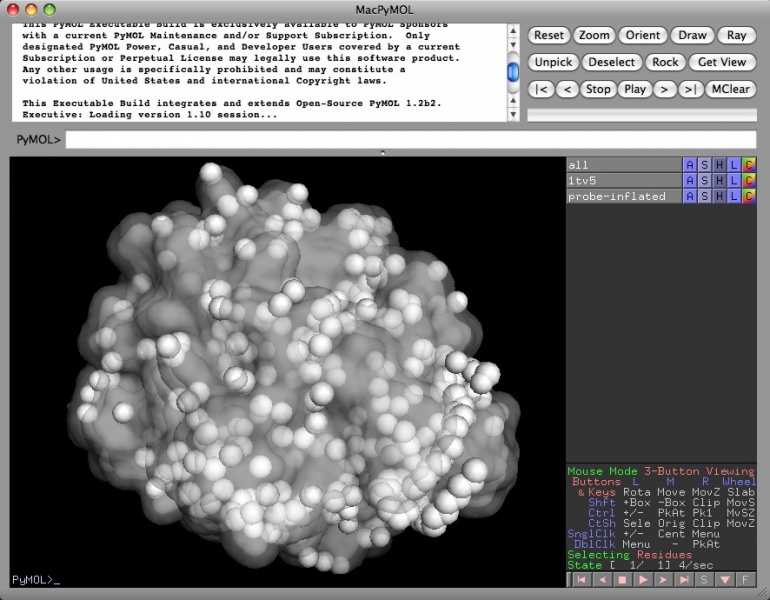Click the S icon in bottom playback bar
770x600 pixels.
[x=705, y=579]
